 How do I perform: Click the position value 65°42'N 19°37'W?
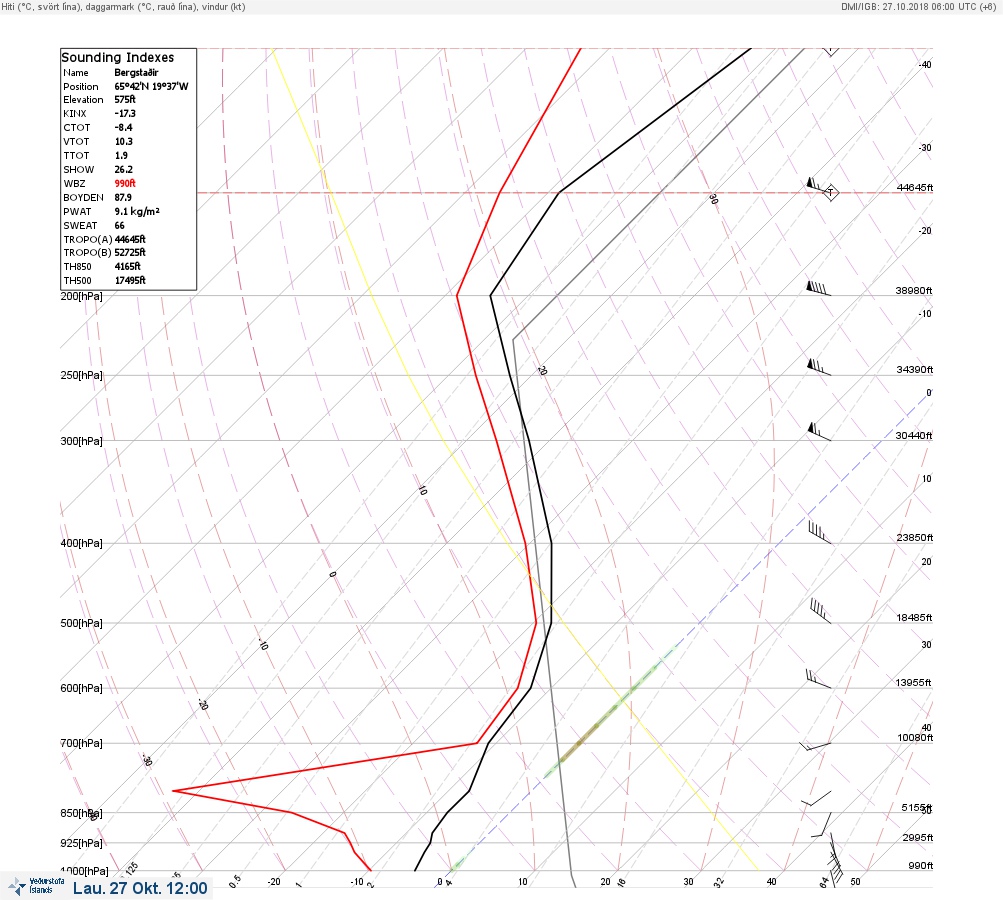click(152, 86)
